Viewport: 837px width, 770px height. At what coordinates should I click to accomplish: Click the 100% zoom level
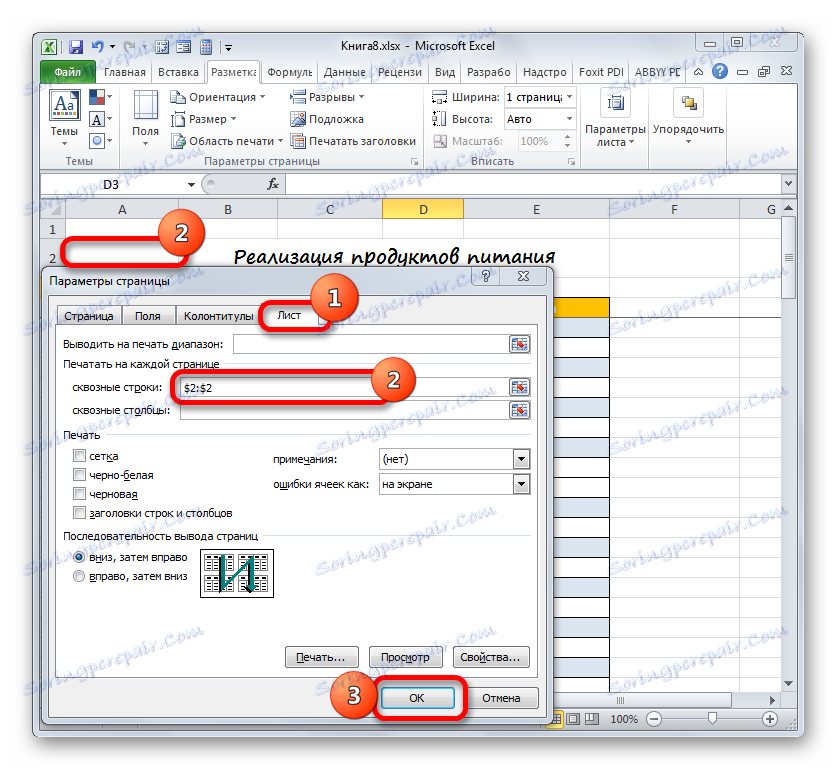[623, 719]
